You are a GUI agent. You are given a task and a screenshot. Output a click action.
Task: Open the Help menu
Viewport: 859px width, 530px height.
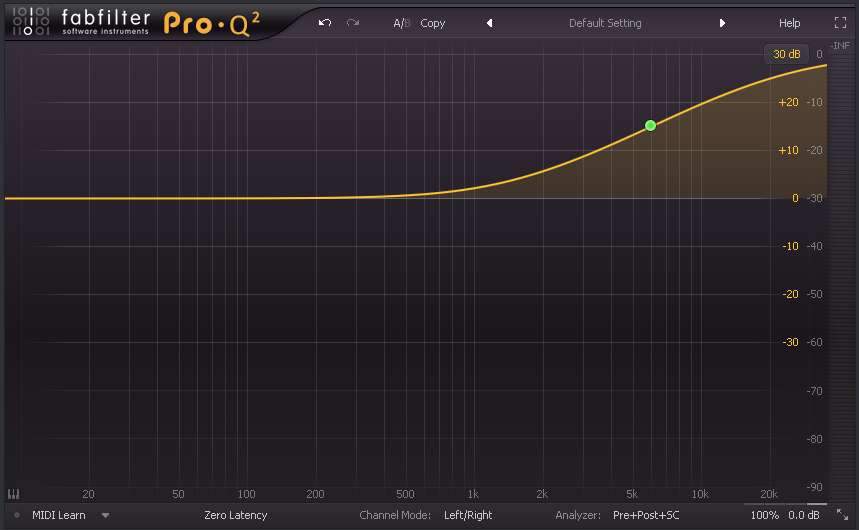[789, 23]
